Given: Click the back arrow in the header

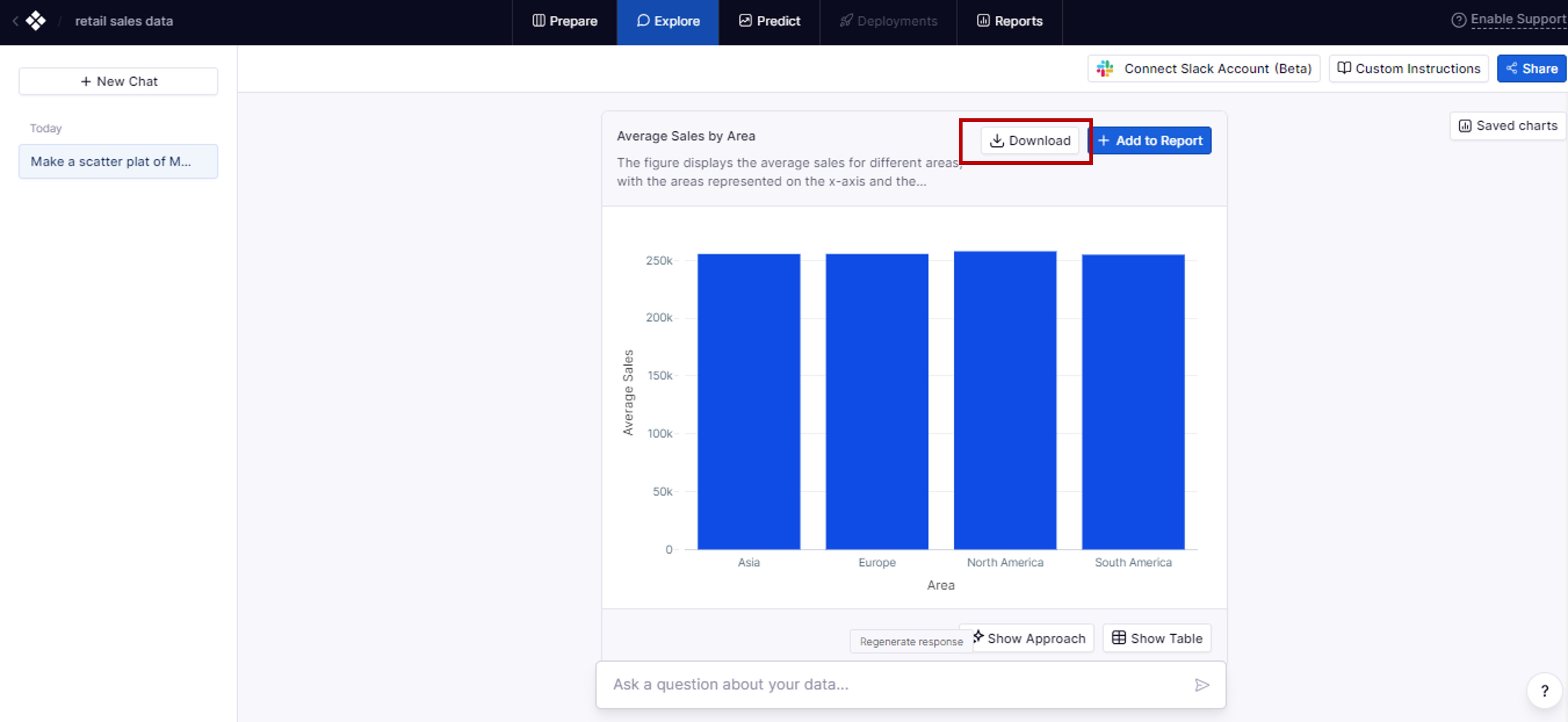Looking at the screenshot, I should pyautogui.click(x=15, y=21).
